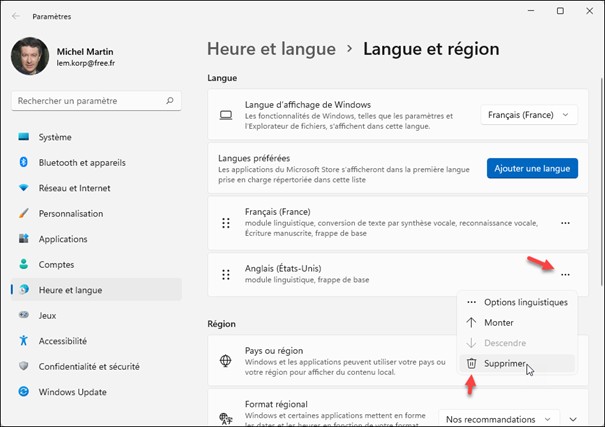The width and height of the screenshot is (605, 427).
Task: Click the up arrow icon beside Monter
Action: click(471, 322)
